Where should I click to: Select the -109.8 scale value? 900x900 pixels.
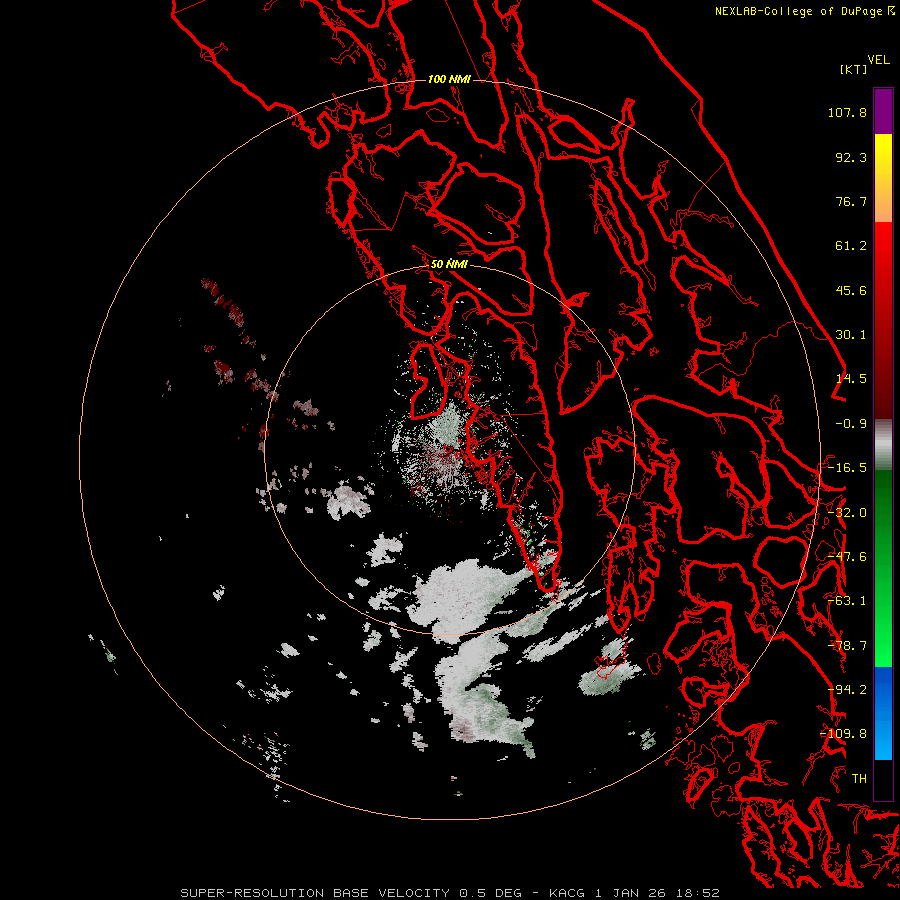pyautogui.click(x=843, y=734)
